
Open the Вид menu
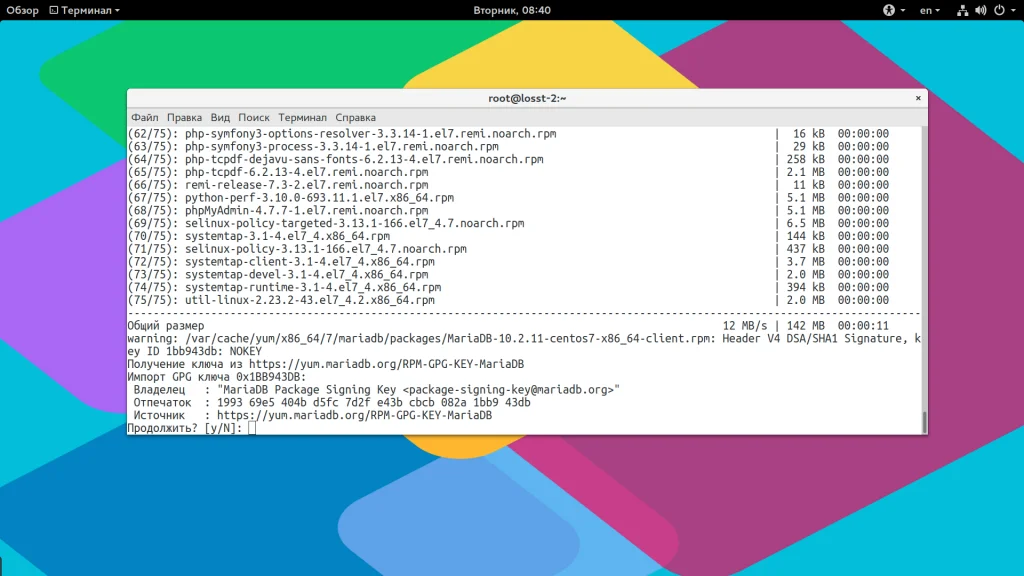click(220, 118)
